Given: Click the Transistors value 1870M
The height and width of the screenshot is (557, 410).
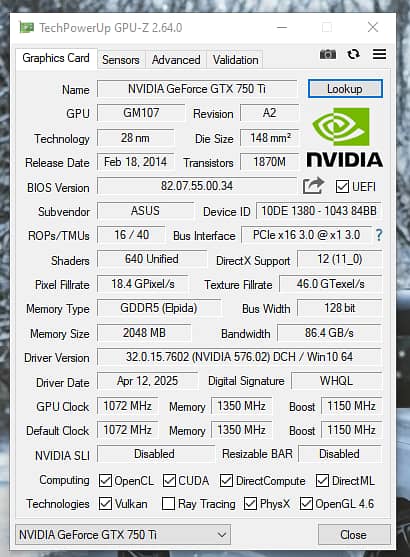Looking at the screenshot, I should tap(269, 162).
